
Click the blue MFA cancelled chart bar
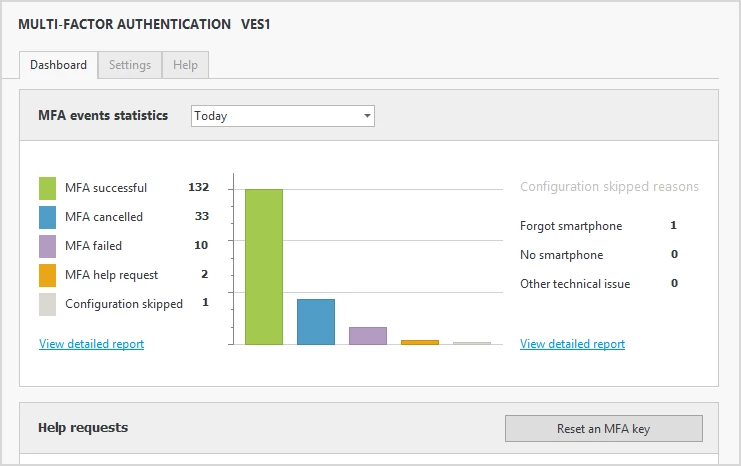click(x=316, y=321)
